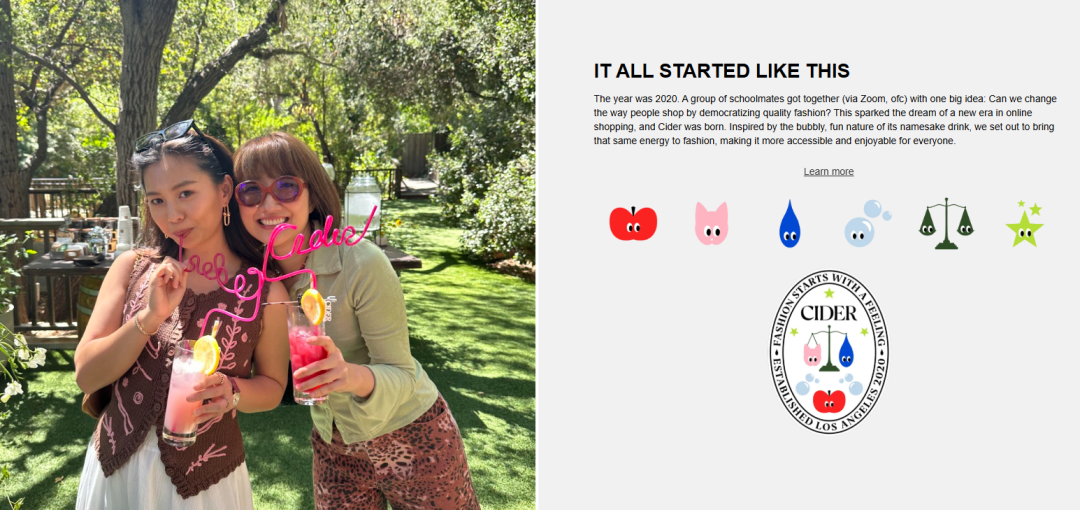Open the Learn more link
1080x510 pixels.
point(829,172)
